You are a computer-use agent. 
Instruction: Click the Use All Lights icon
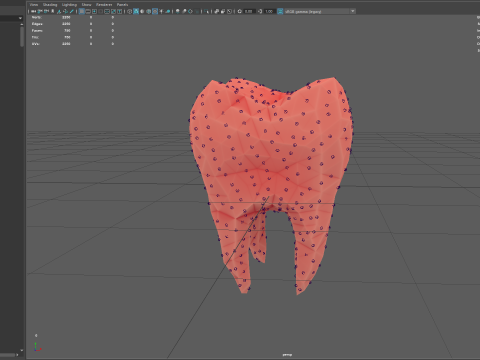pos(161,11)
